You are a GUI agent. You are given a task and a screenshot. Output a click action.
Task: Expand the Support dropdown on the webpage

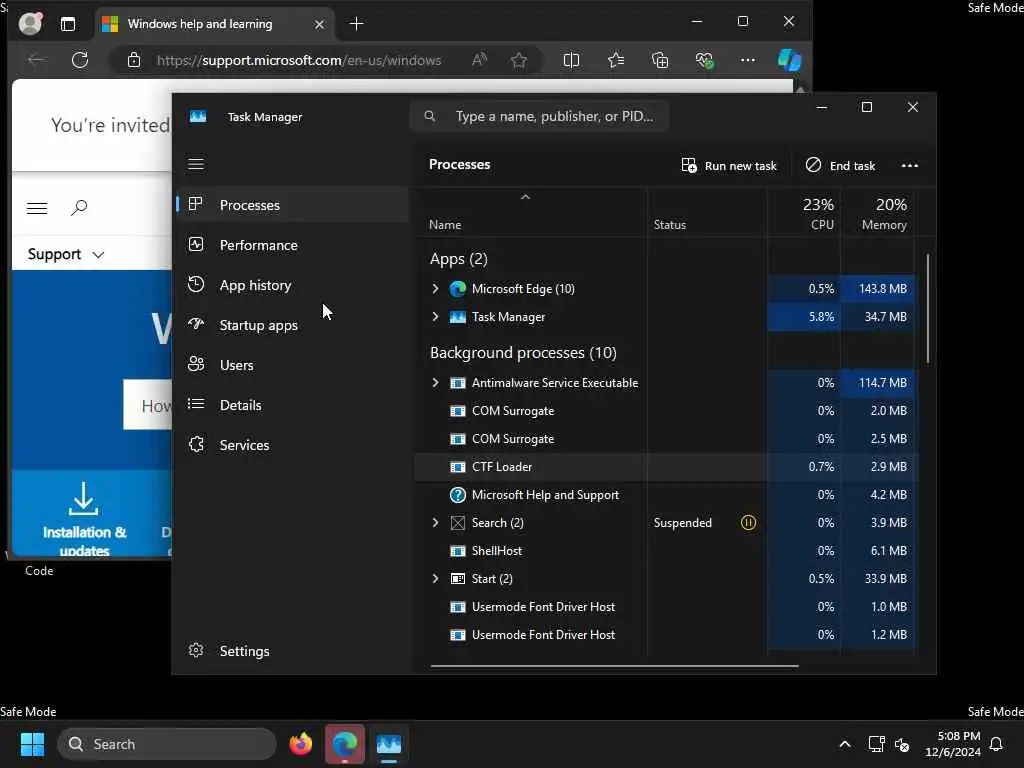coord(65,254)
